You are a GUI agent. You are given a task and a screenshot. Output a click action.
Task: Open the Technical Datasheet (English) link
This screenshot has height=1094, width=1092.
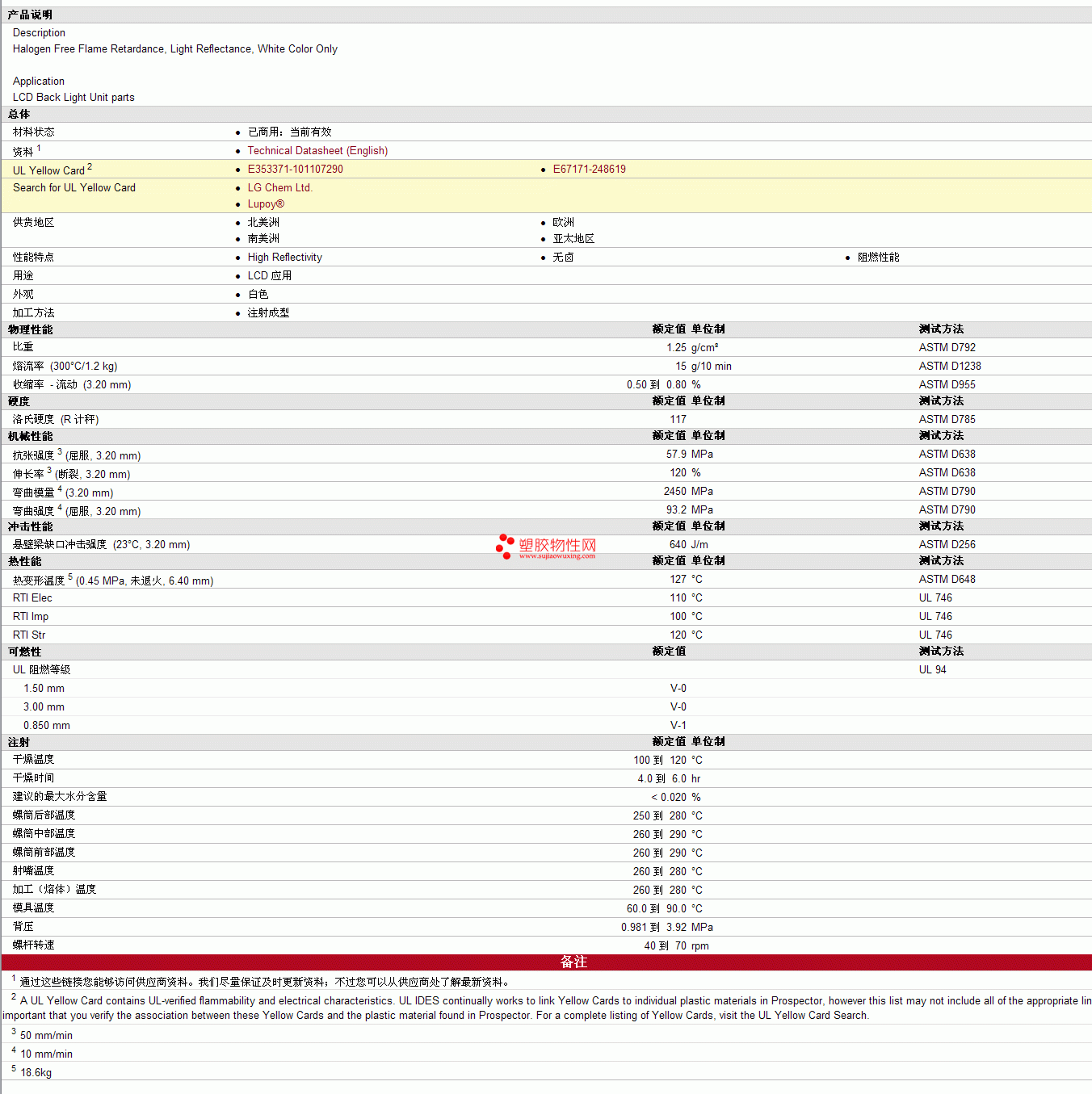317,150
